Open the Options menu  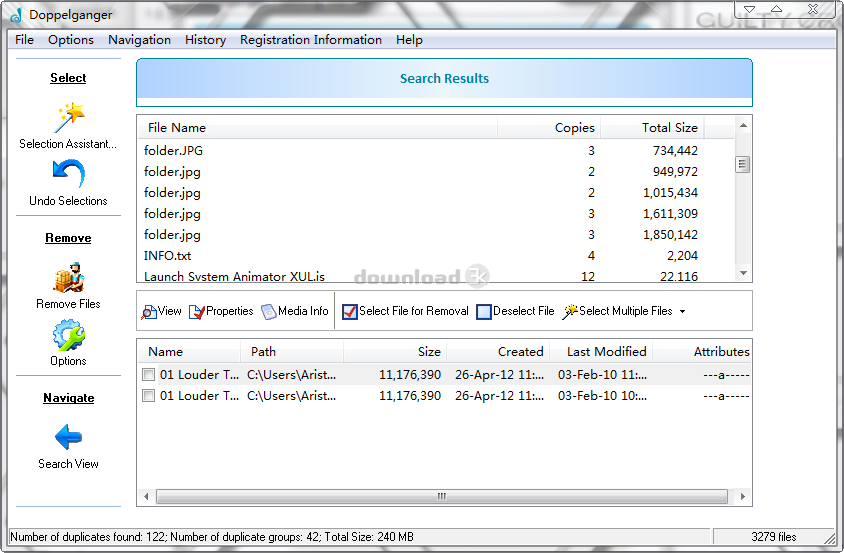71,40
